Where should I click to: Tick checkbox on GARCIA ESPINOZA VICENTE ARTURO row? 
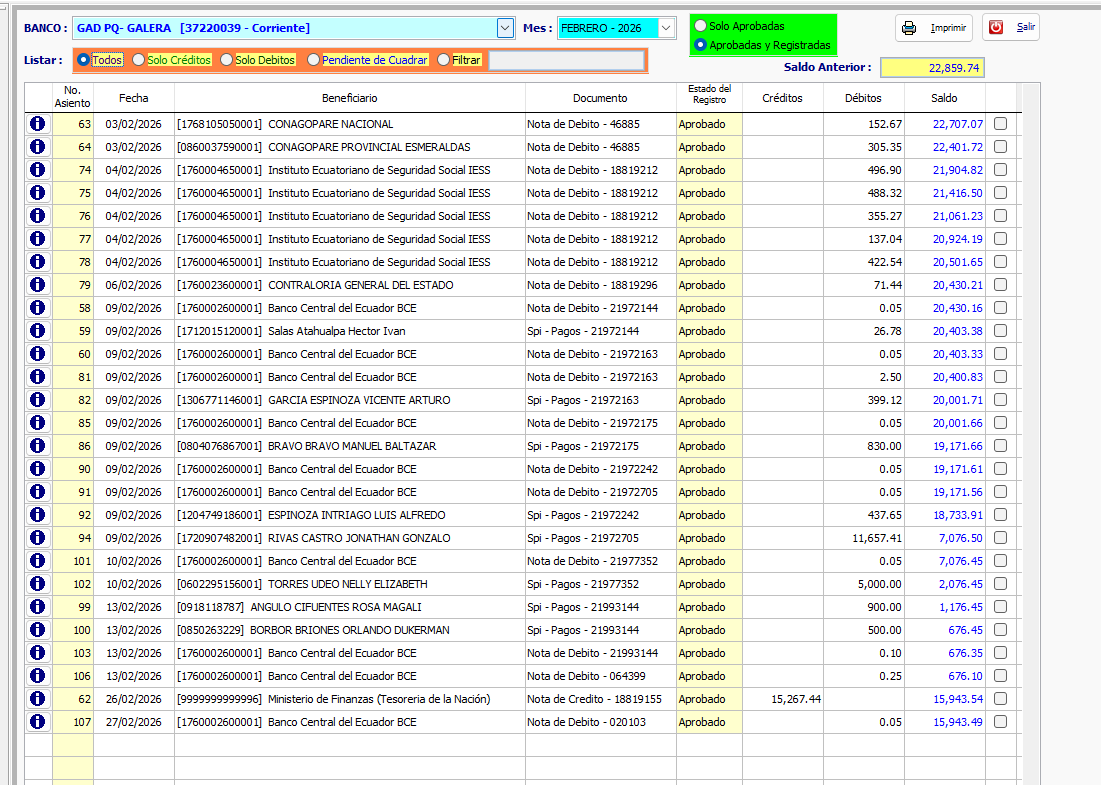(1000, 400)
